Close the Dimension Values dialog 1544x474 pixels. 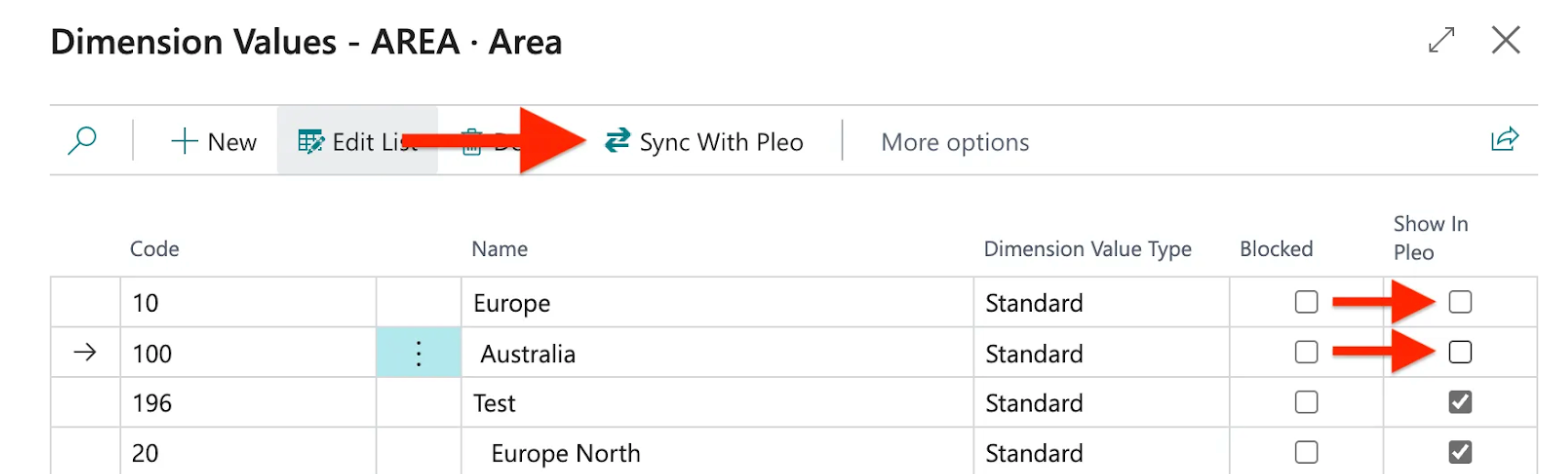pyautogui.click(x=1505, y=41)
